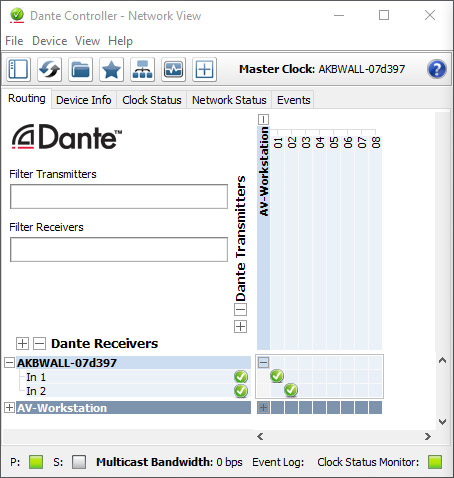Select the In 1 receive channel
Image resolution: width=454 pixels, height=478 pixels.
[36, 377]
